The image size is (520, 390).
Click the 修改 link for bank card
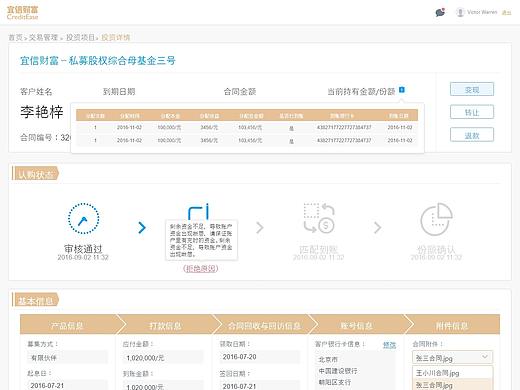point(389,345)
